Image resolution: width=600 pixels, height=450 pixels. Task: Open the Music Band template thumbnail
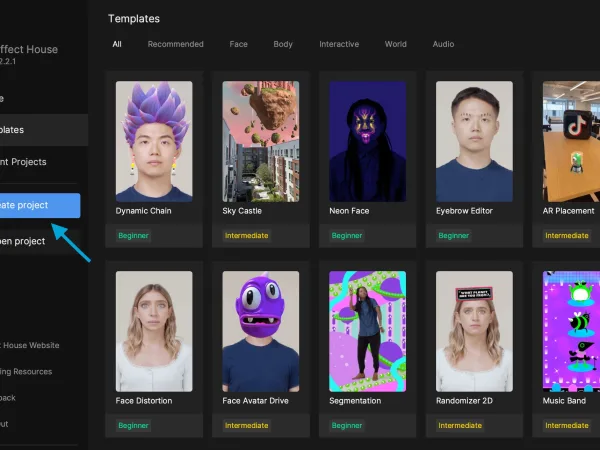(571, 331)
